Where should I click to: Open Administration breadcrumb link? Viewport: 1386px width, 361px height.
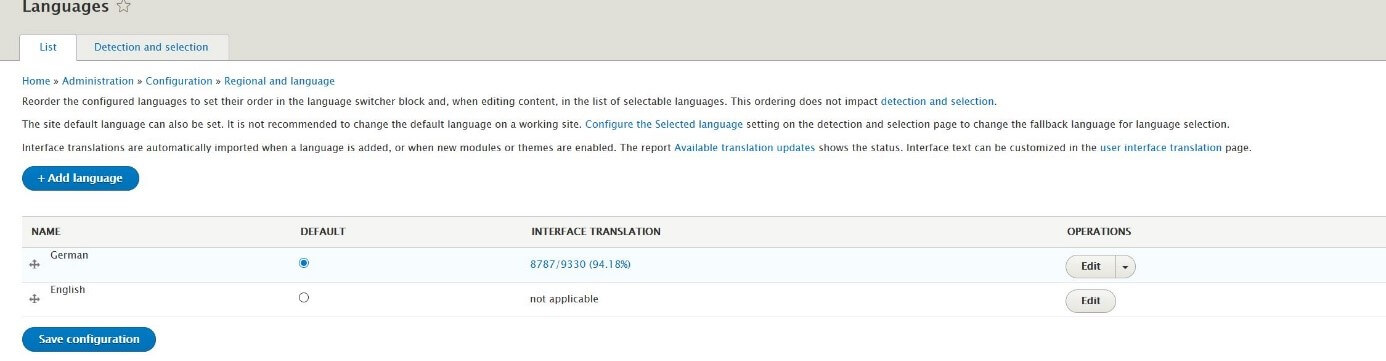[98, 81]
